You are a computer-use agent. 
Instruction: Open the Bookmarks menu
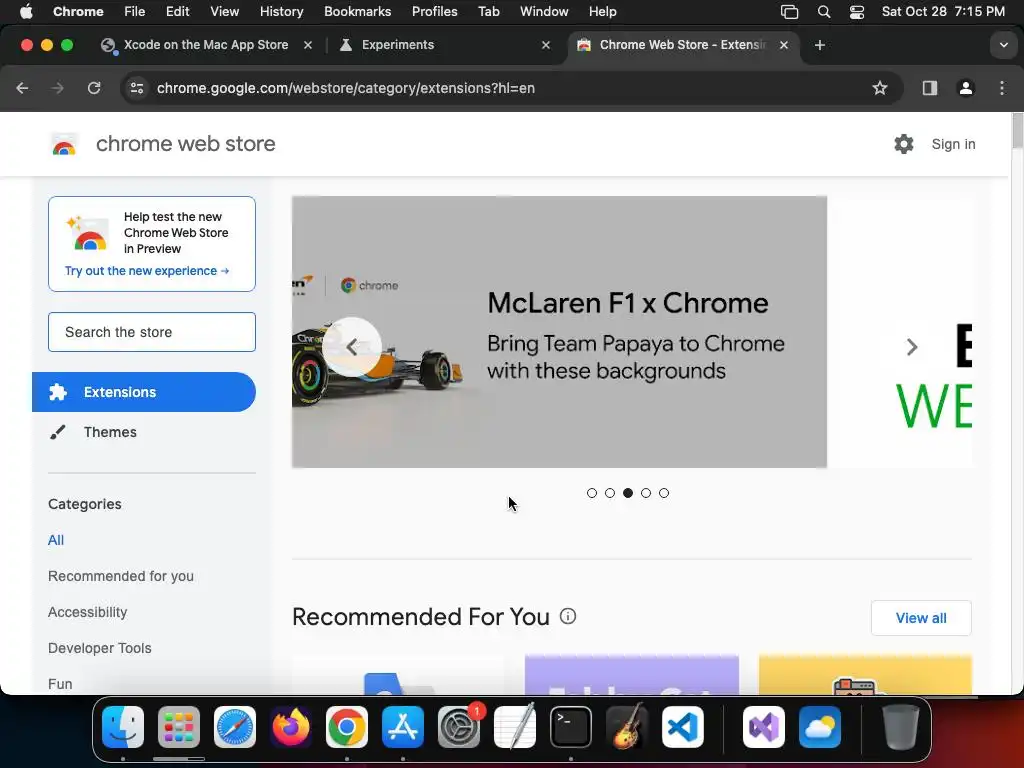[357, 12]
